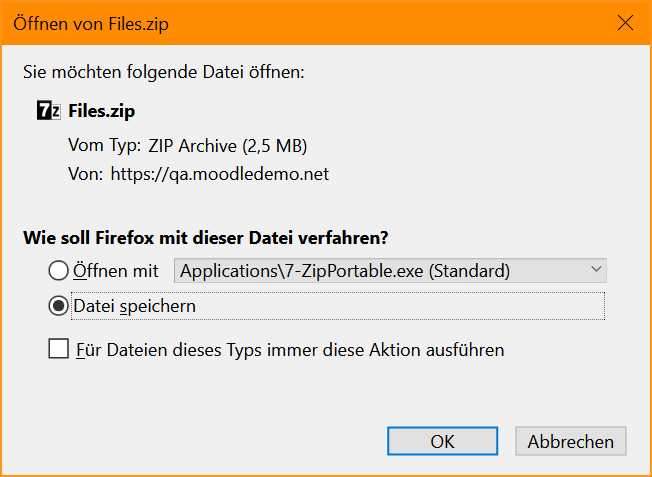Click the Vom Typ label
The height and width of the screenshot is (477, 652).
point(105,146)
